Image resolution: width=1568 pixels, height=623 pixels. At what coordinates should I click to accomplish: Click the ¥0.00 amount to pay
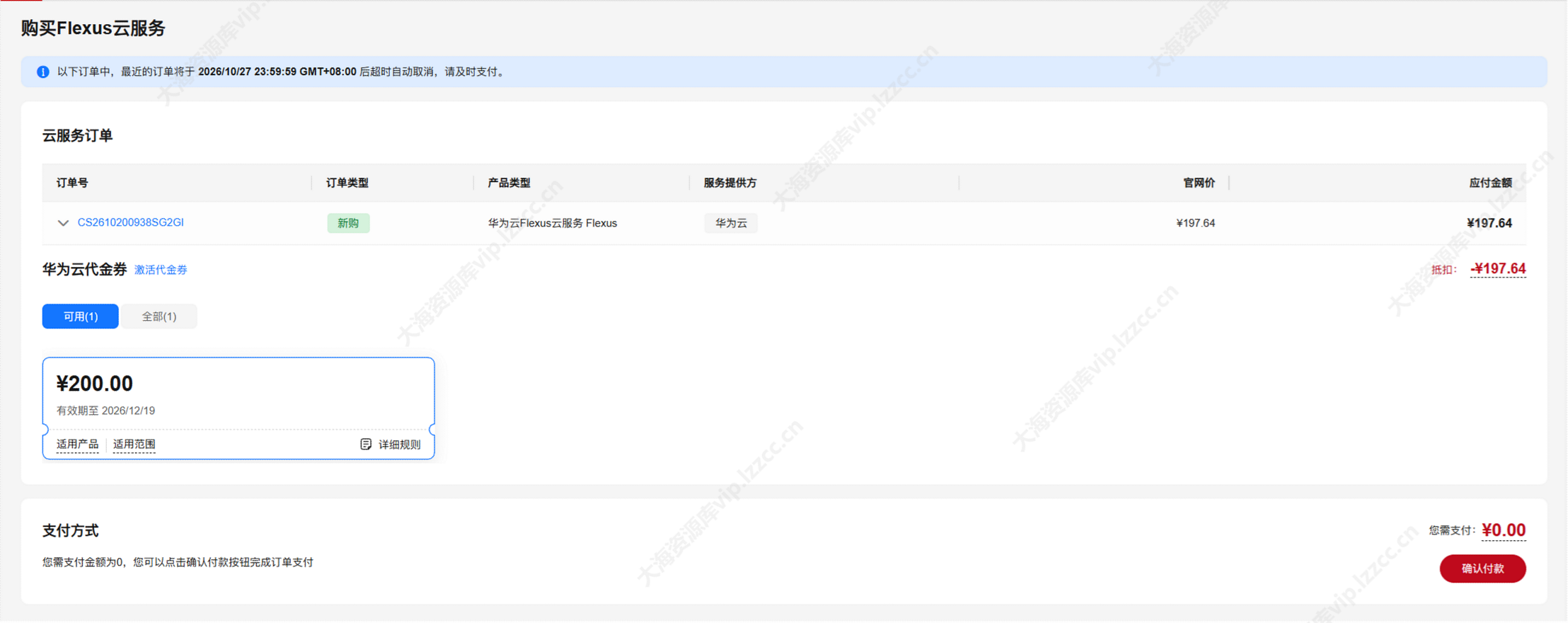pos(1504,530)
